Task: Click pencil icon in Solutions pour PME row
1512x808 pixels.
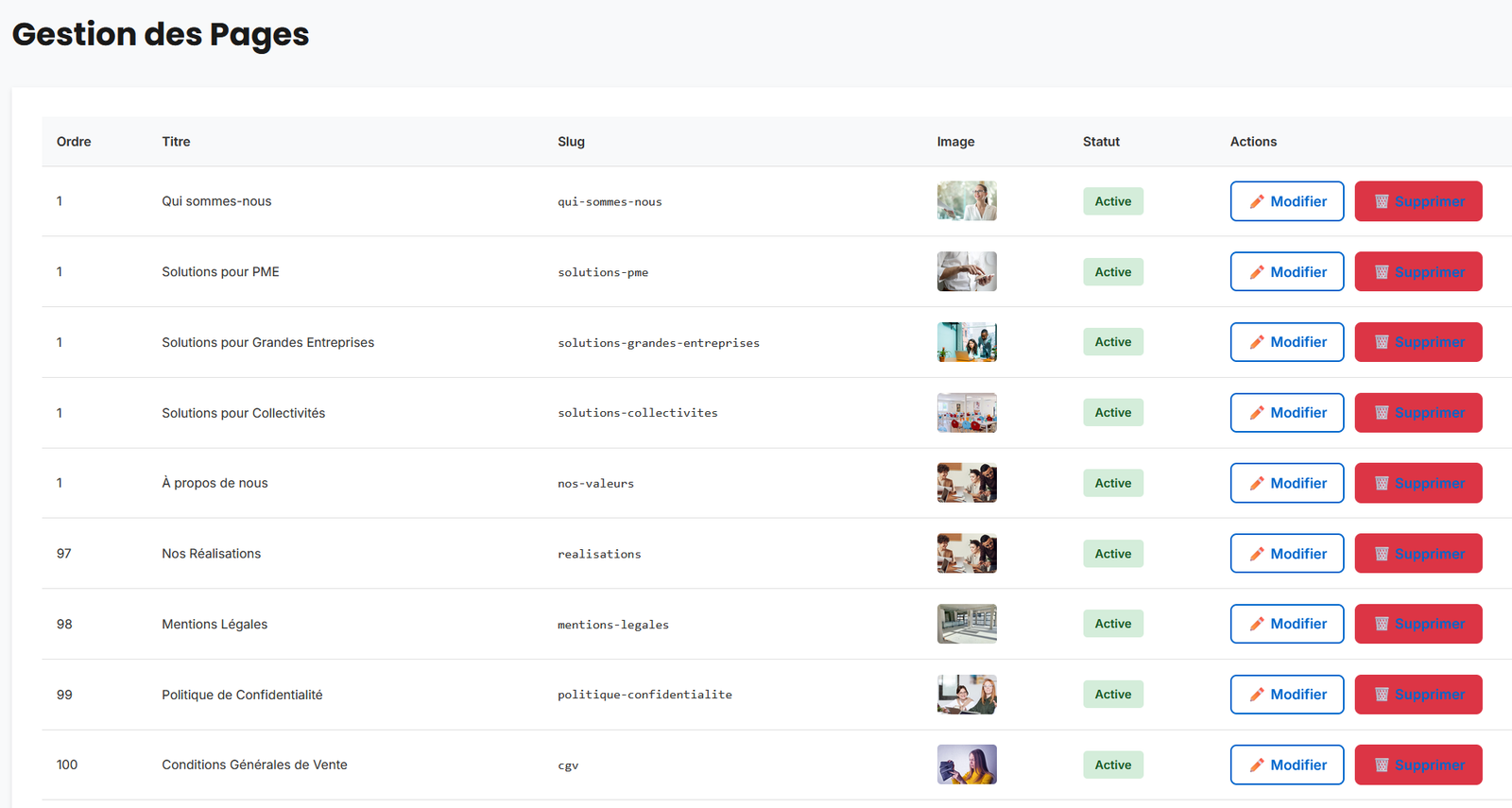Action: [x=1257, y=272]
